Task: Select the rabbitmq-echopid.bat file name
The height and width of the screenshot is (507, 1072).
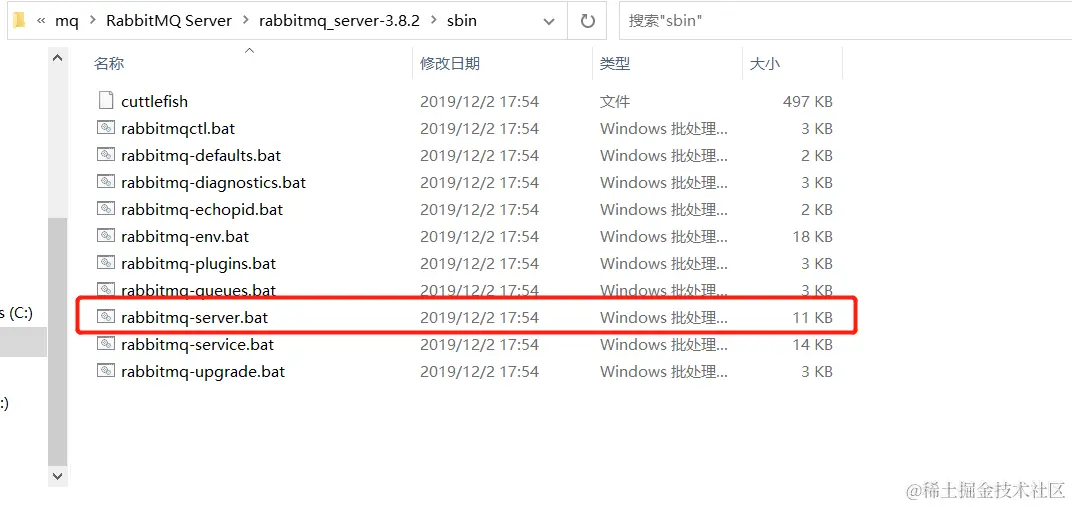Action: tap(202, 209)
